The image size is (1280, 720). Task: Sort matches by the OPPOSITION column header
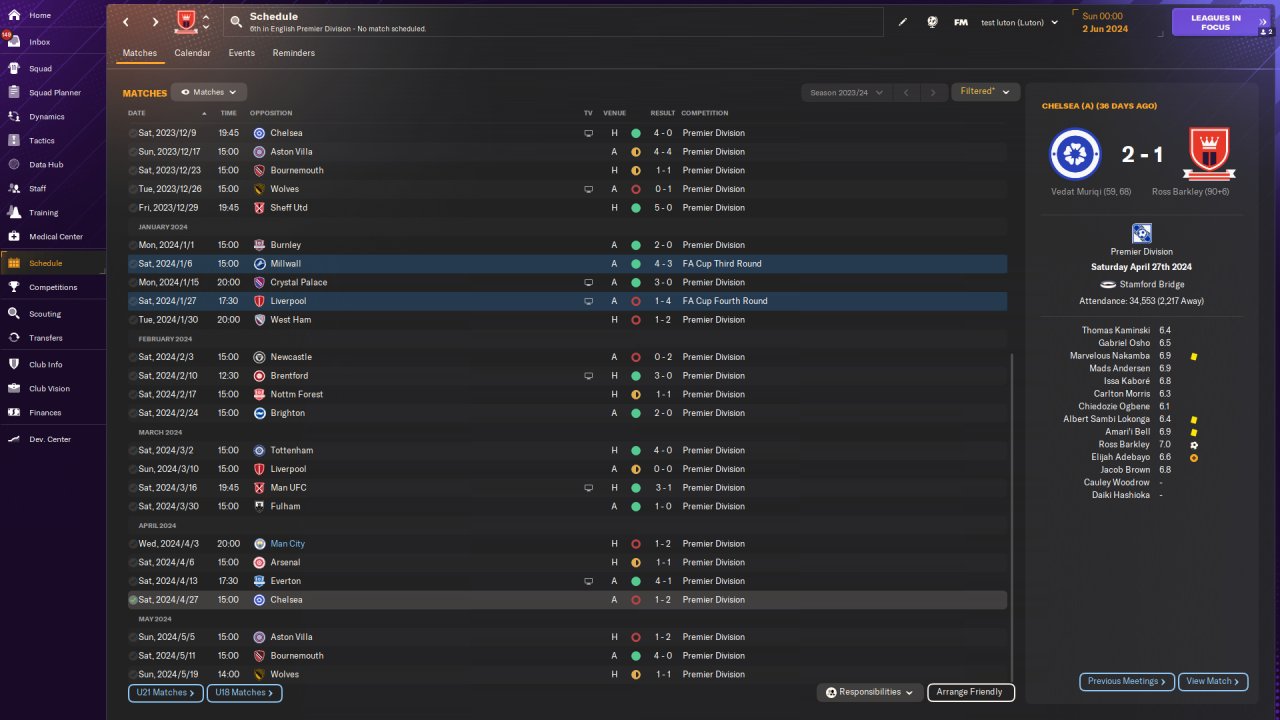(272, 113)
